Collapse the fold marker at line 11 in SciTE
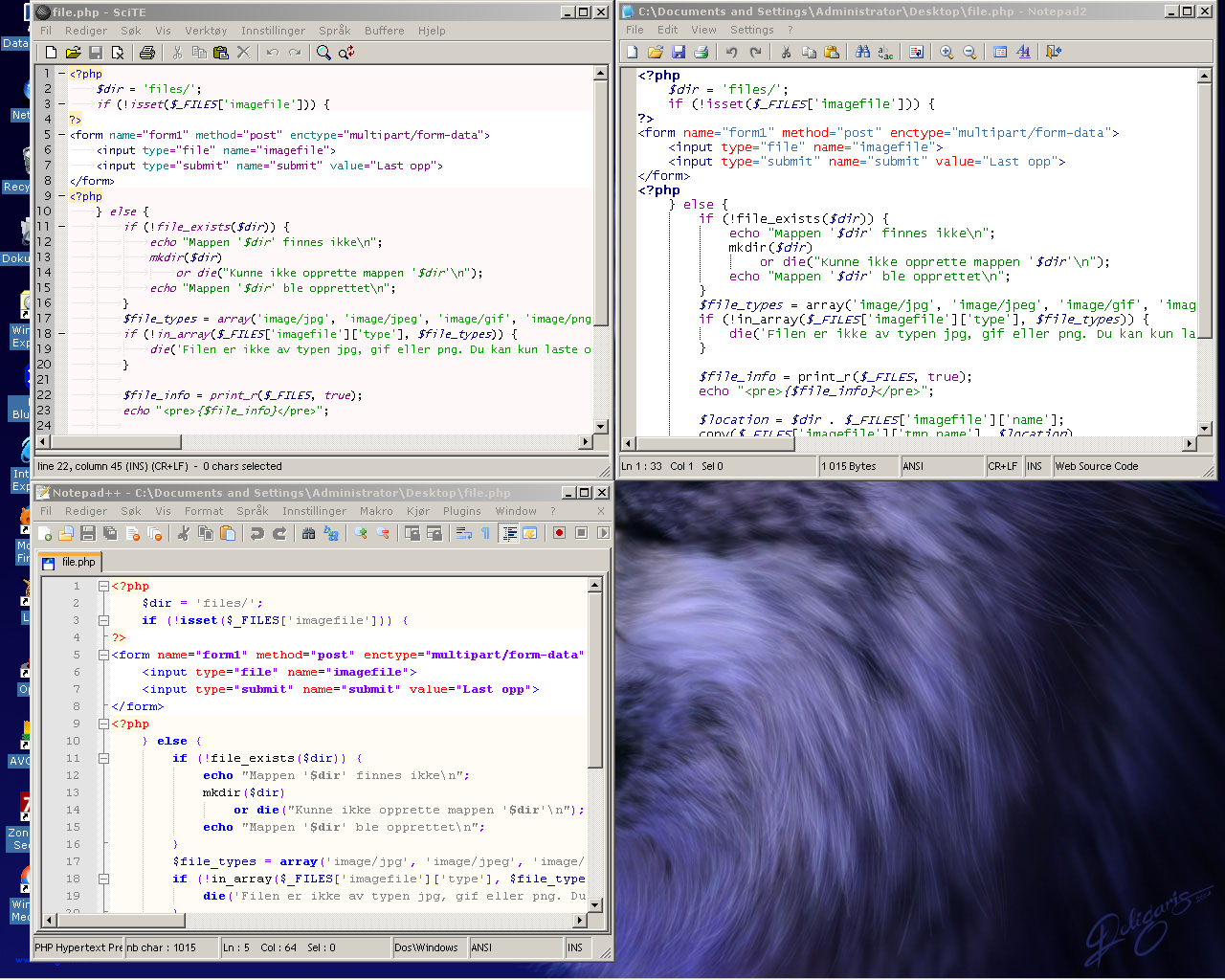Image resolution: width=1225 pixels, height=980 pixels. [62, 227]
